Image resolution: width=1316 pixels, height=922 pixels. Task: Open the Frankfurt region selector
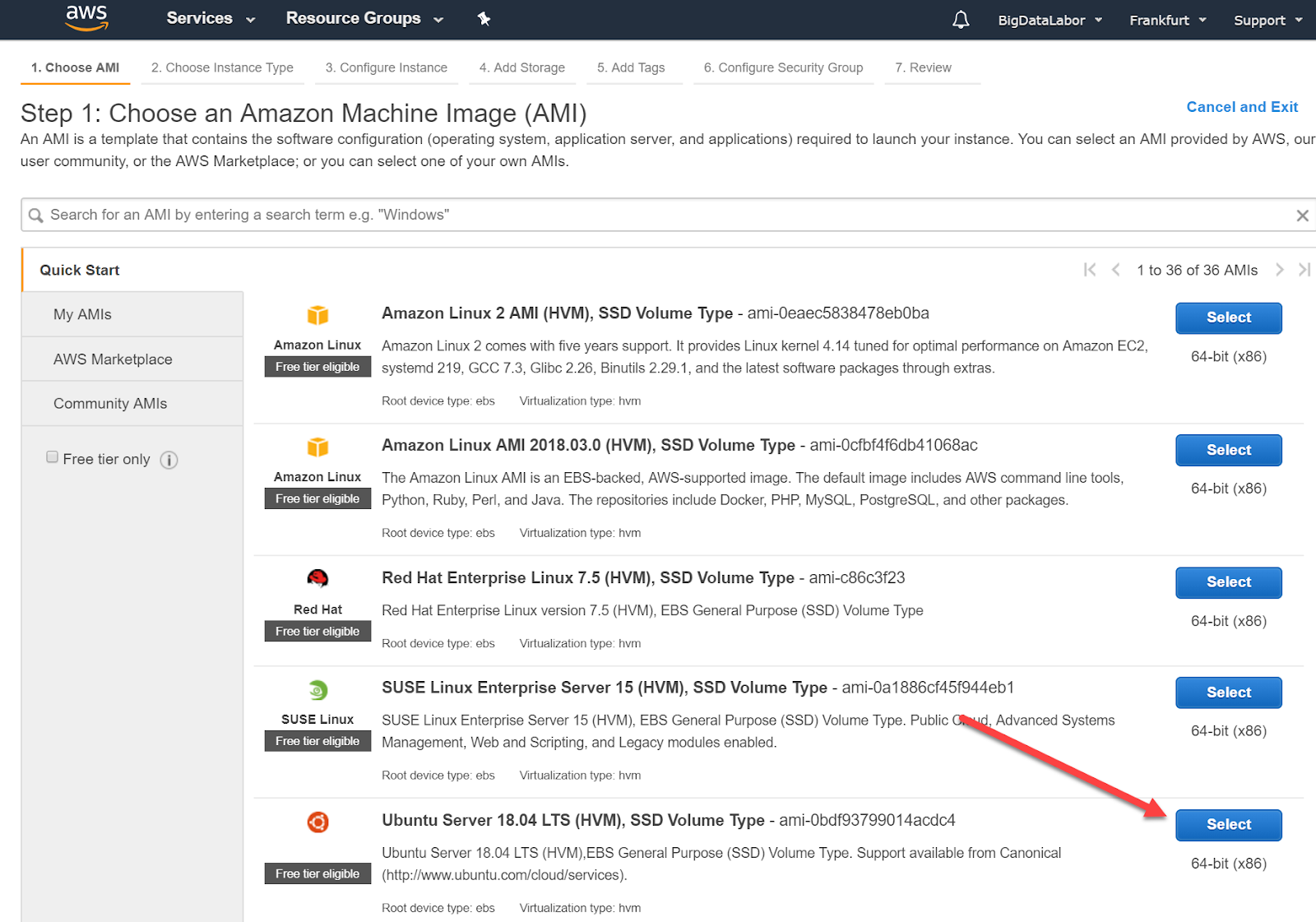coord(1167,20)
